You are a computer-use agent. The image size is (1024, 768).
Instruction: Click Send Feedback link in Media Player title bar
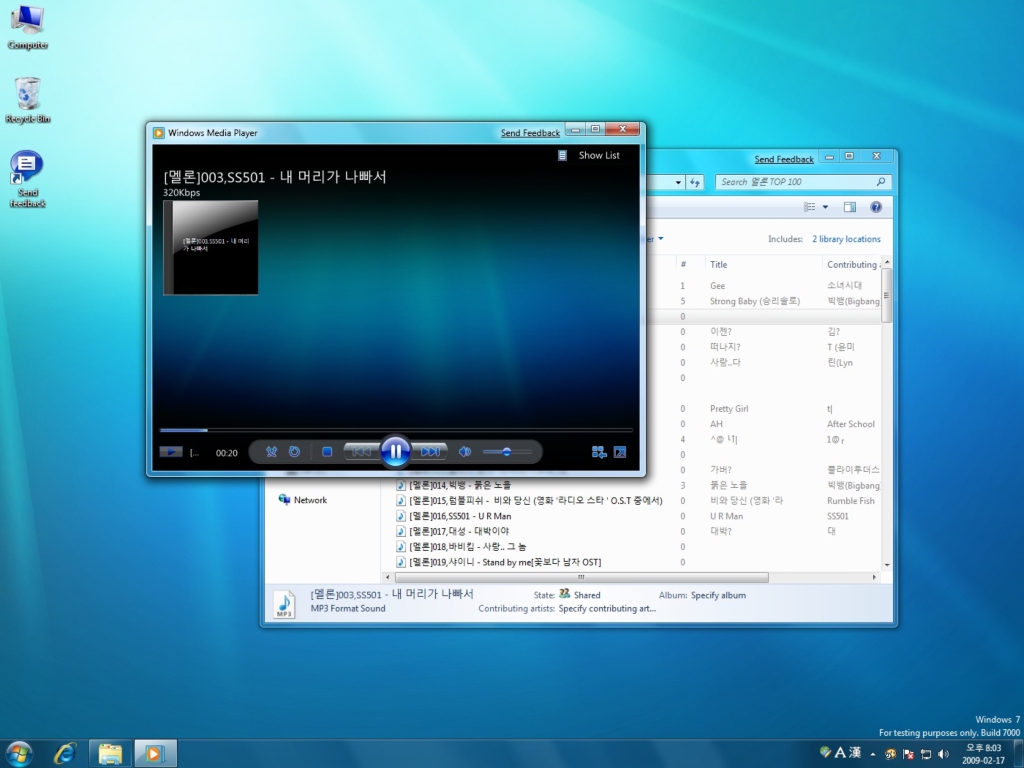[x=530, y=133]
